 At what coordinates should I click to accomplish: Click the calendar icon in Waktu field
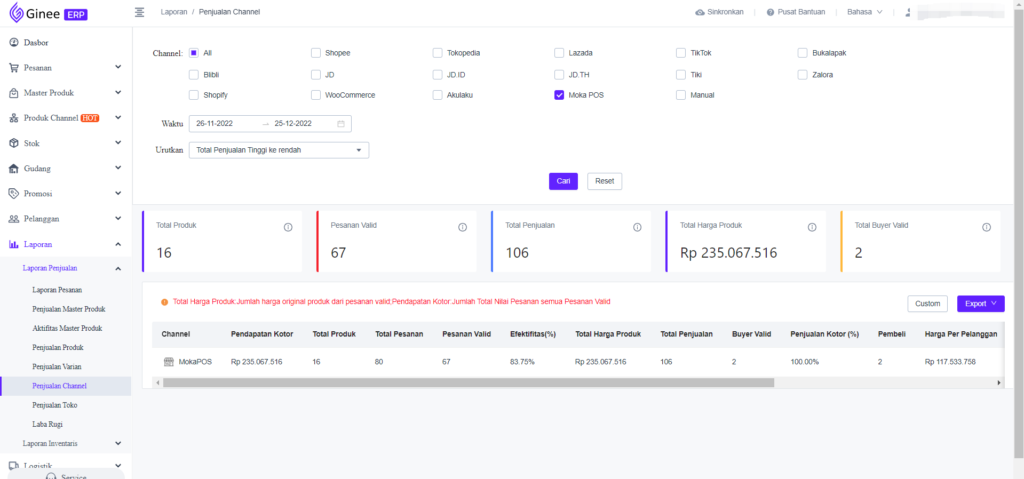341,124
